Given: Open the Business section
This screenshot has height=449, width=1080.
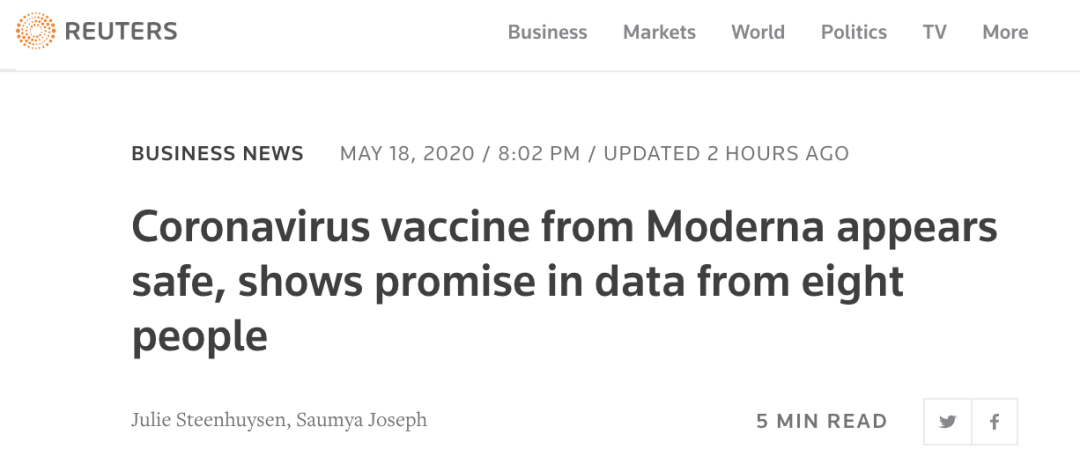Looking at the screenshot, I should tap(547, 32).
